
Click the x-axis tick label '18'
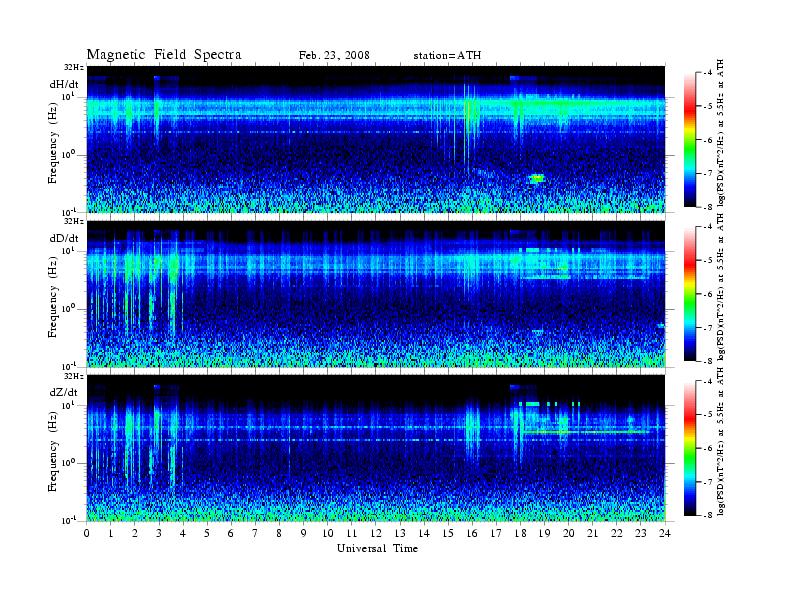(x=520, y=533)
